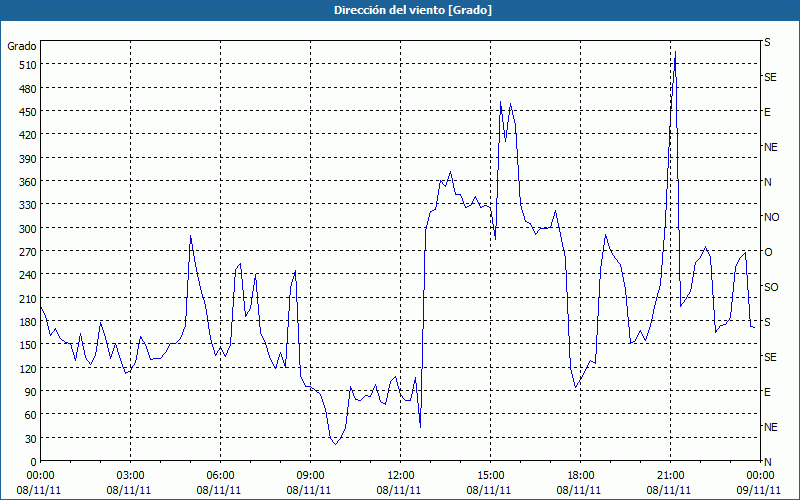This screenshot has height=500, width=800.
Task: Select the 300 value on the y-axis
Action: click(28, 228)
